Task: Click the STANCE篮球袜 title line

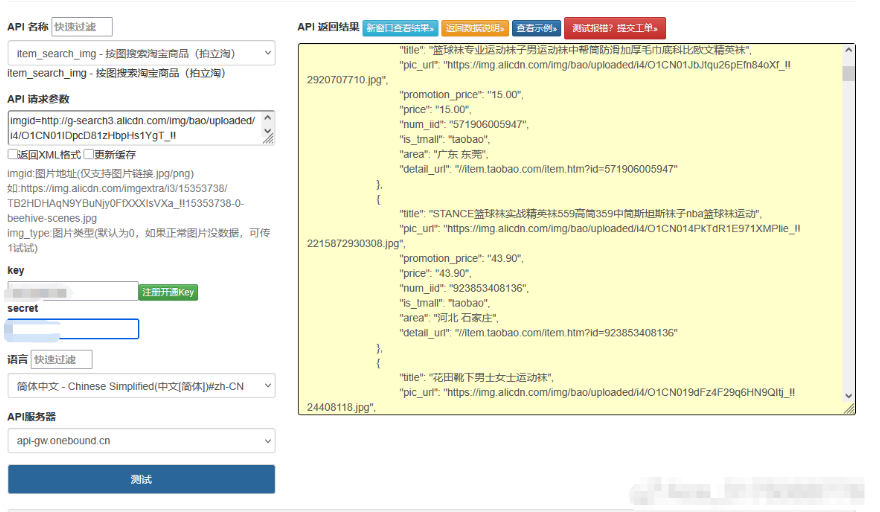Action: [x=581, y=213]
